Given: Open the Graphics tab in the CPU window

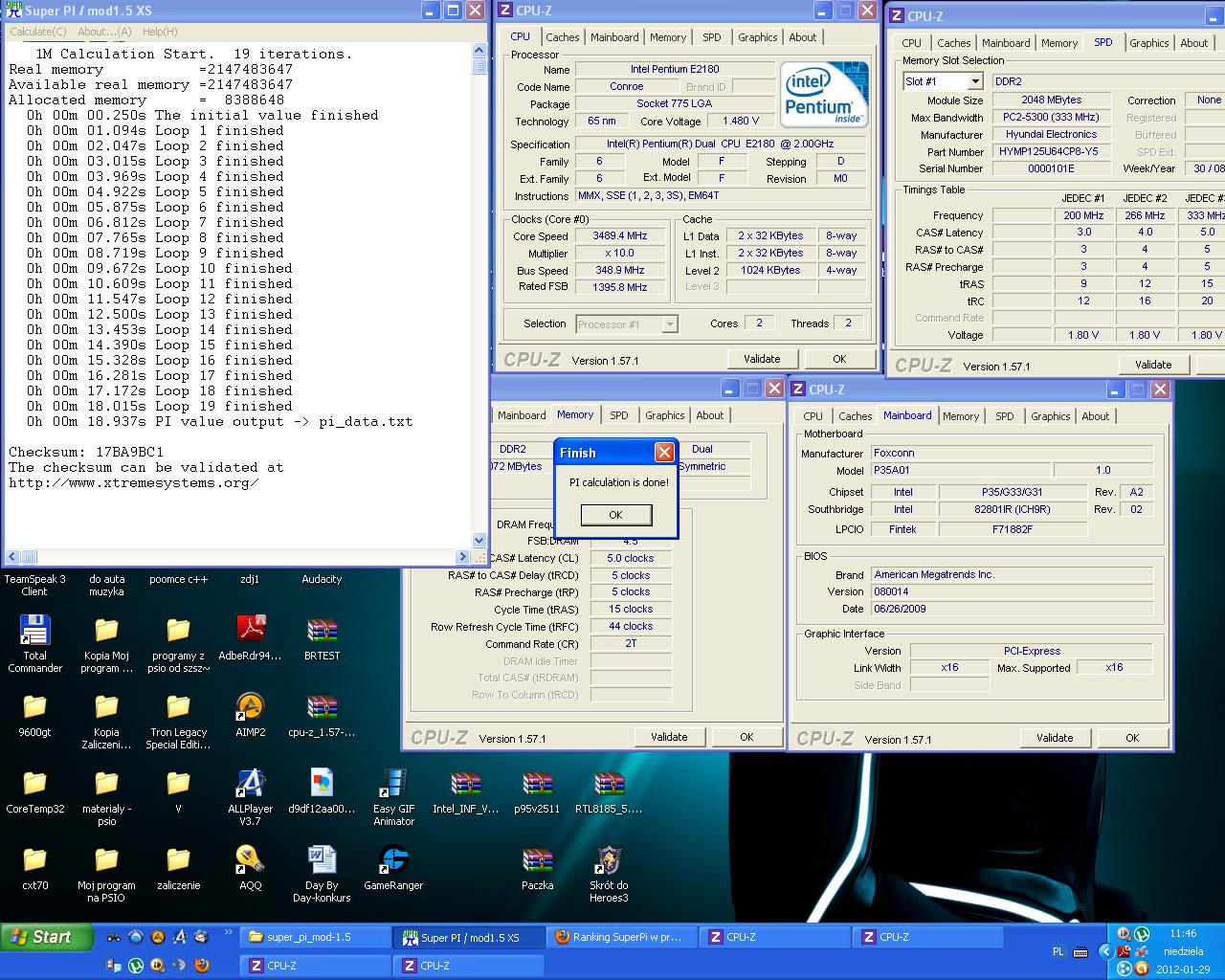Looking at the screenshot, I should [758, 37].
